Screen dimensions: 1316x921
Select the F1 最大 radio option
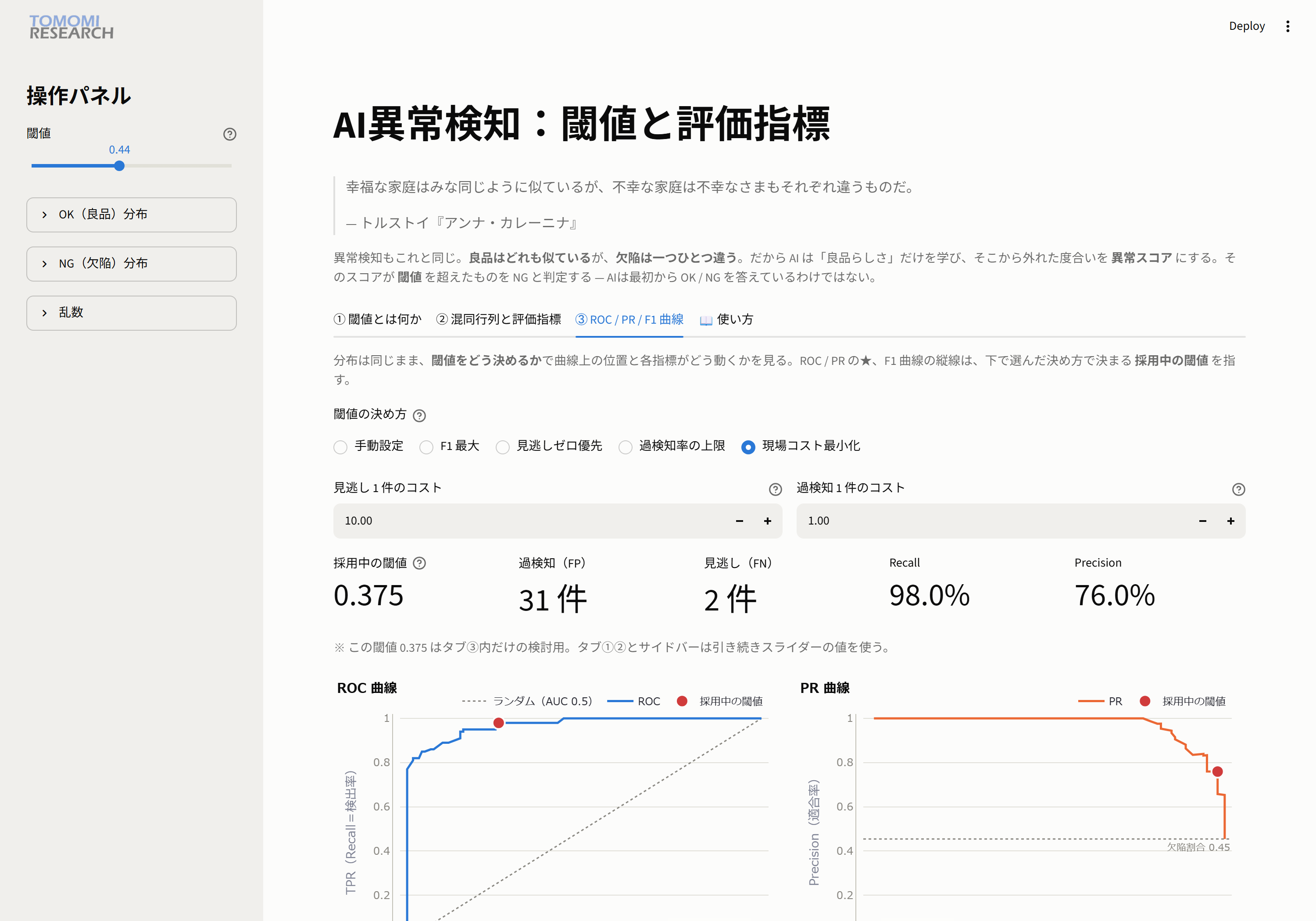[x=449, y=446]
